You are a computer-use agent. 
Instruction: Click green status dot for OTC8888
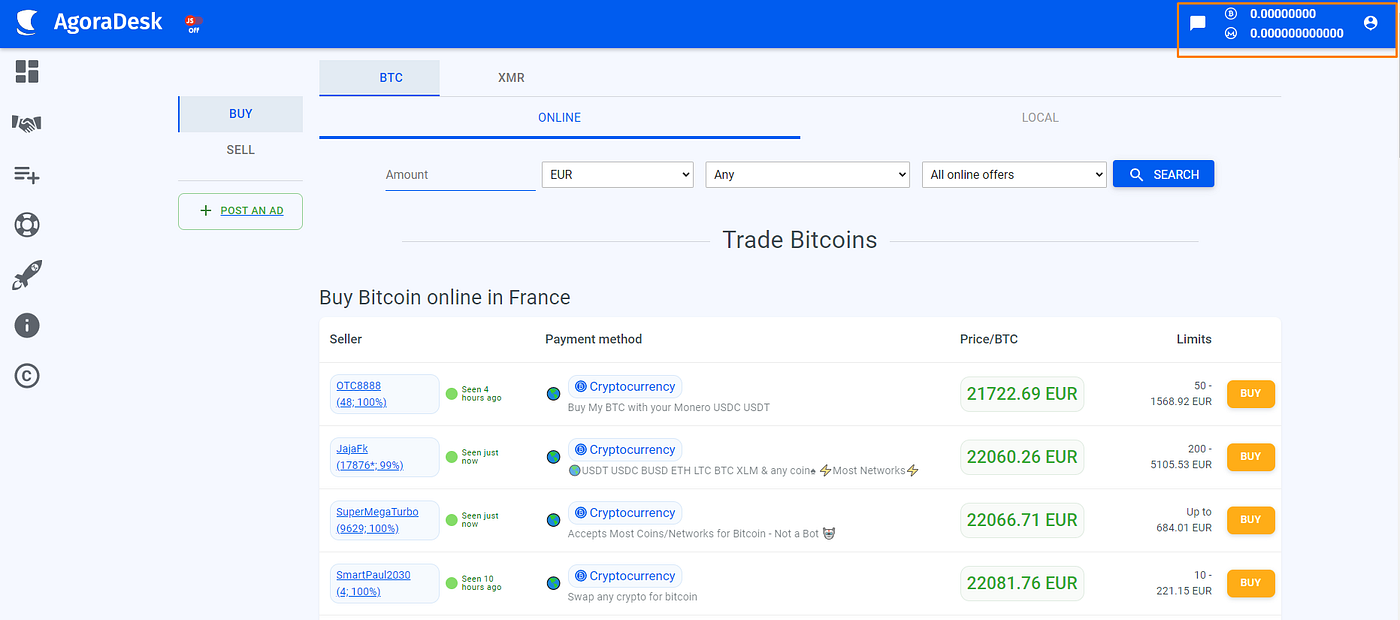pyautogui.click(x=451, y=394)
